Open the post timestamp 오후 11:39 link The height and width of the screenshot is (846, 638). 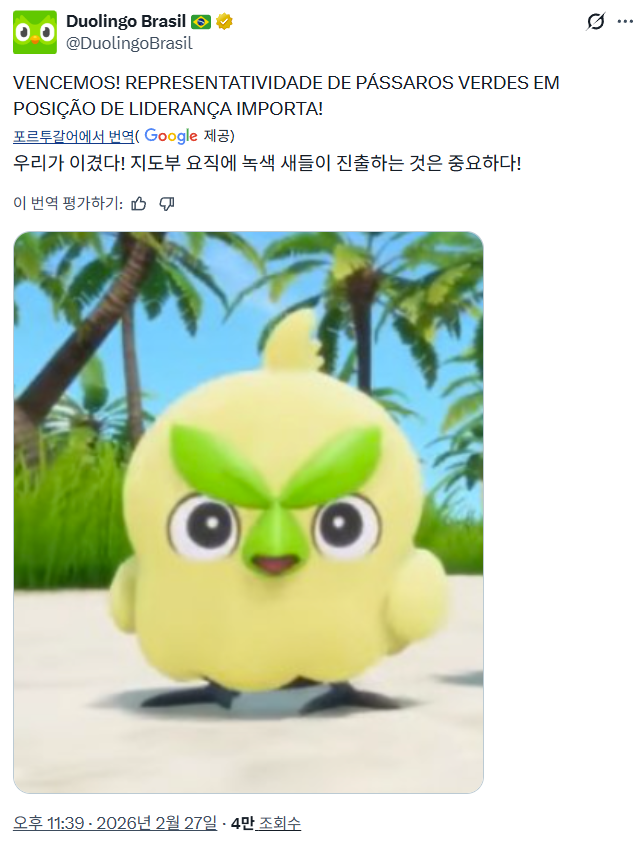pyautogui.click(x=115, y=823)
